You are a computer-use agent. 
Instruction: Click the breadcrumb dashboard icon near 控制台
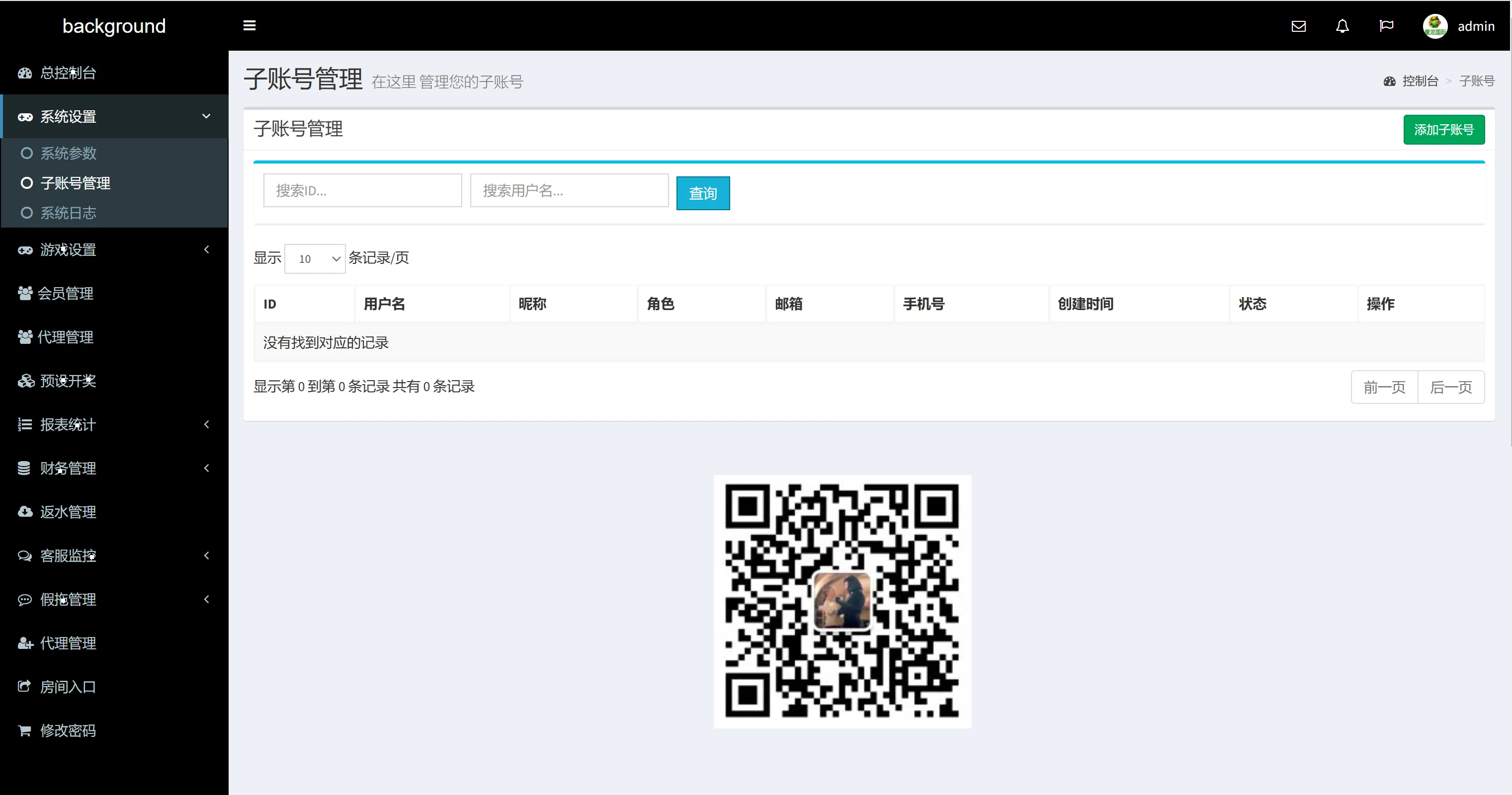click(1389, 81)
